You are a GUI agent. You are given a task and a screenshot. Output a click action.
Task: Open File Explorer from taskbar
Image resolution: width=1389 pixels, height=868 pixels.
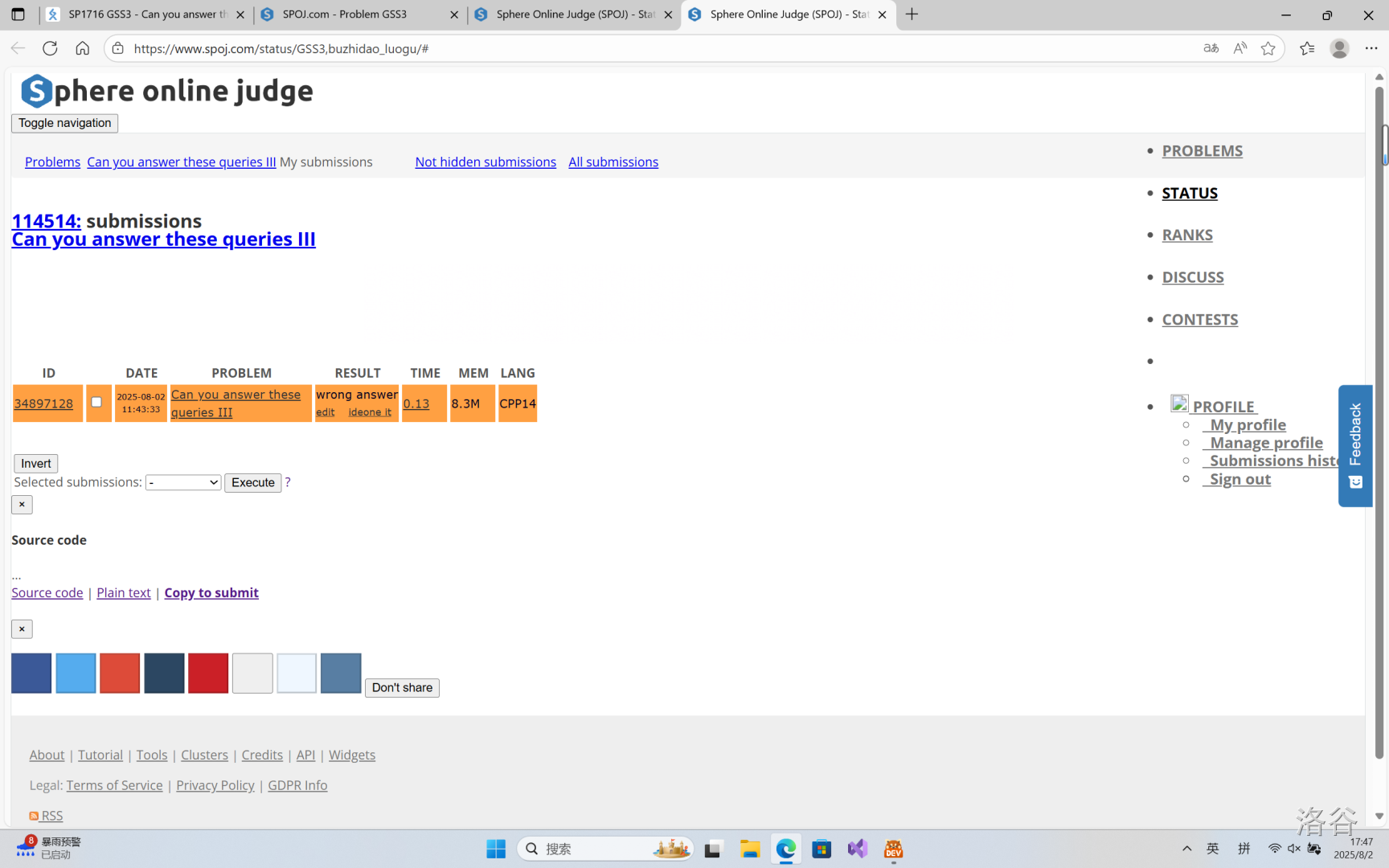[750, 849]
